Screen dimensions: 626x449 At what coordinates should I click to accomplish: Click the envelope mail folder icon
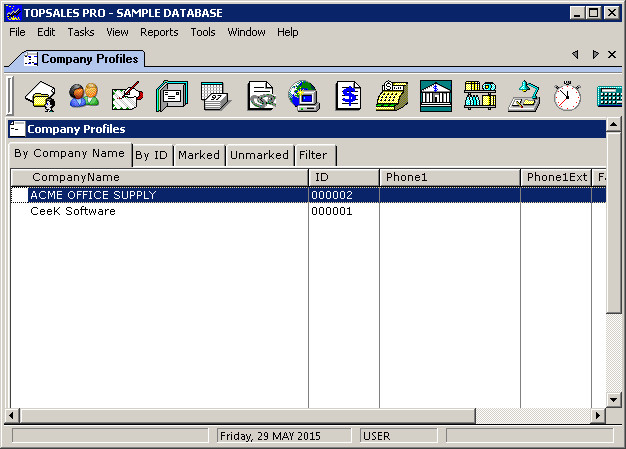[172, 96]
